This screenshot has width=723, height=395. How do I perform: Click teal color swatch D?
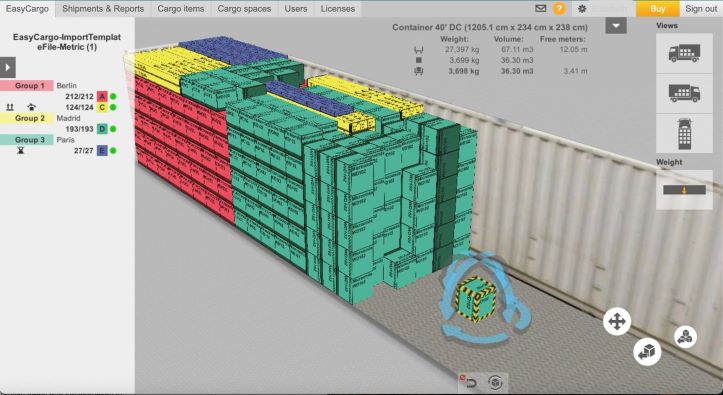(x=102, y=129)
